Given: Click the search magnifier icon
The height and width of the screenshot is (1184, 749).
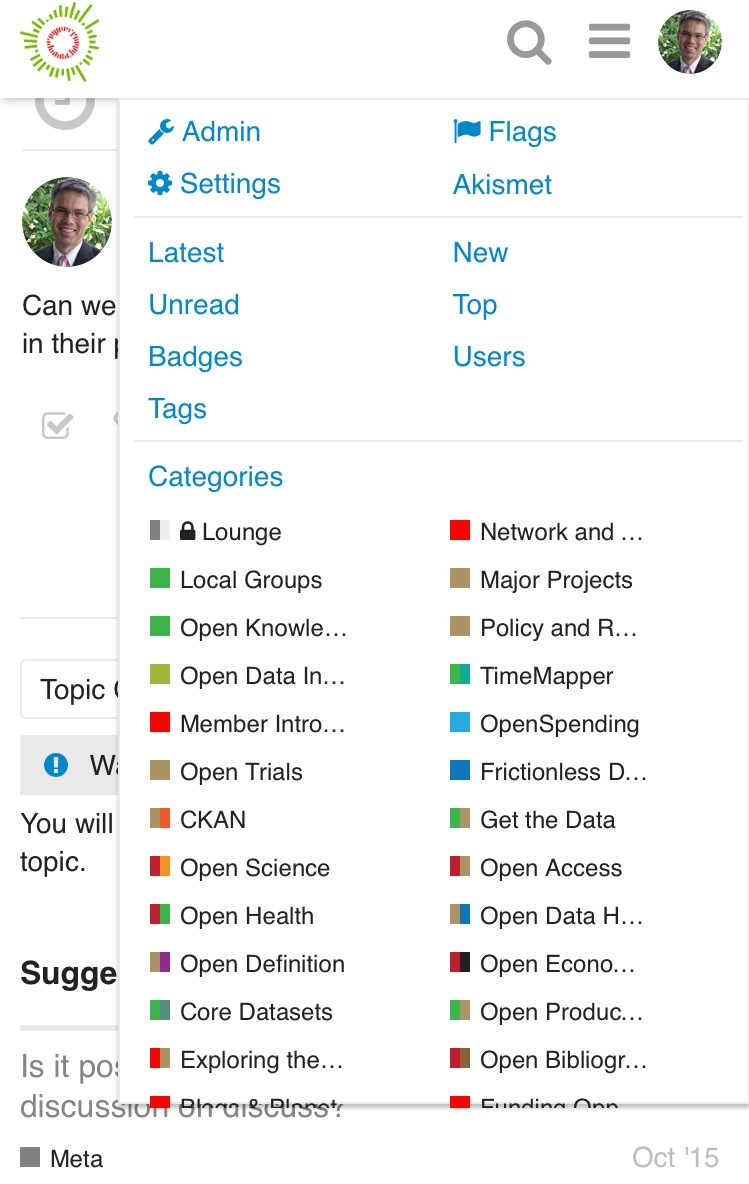Looking at the screenshot, I should (529, 42).
